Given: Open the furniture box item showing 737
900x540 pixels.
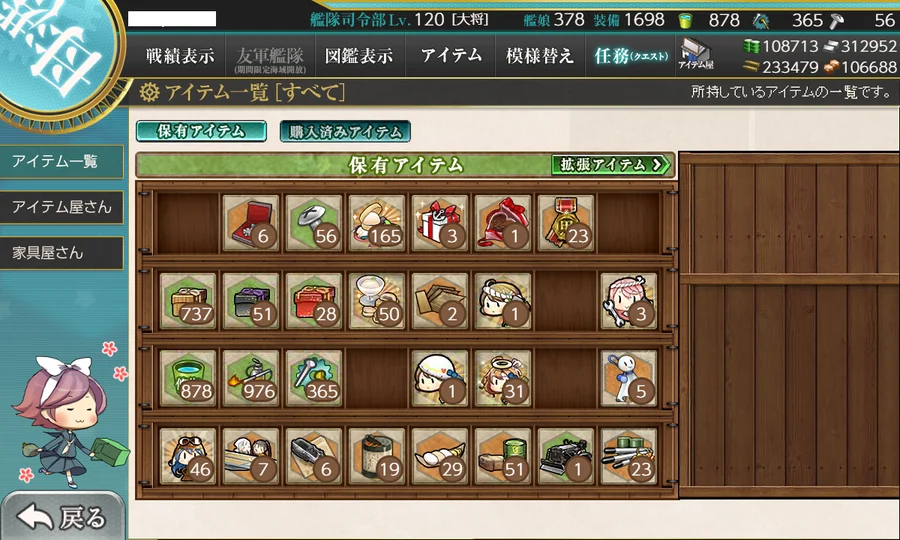Looking at the screenshot, I should (188, 301).
